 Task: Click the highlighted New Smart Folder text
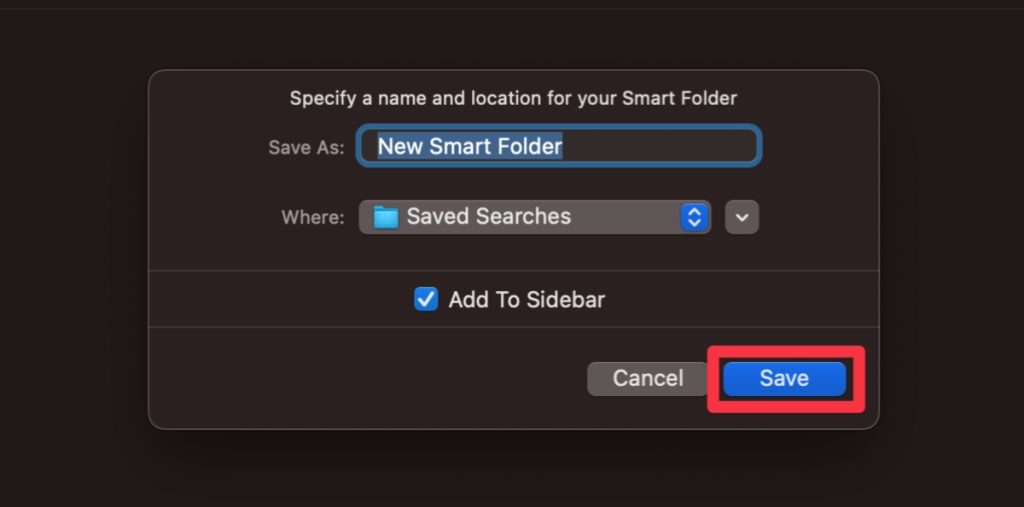coord(470,147)
